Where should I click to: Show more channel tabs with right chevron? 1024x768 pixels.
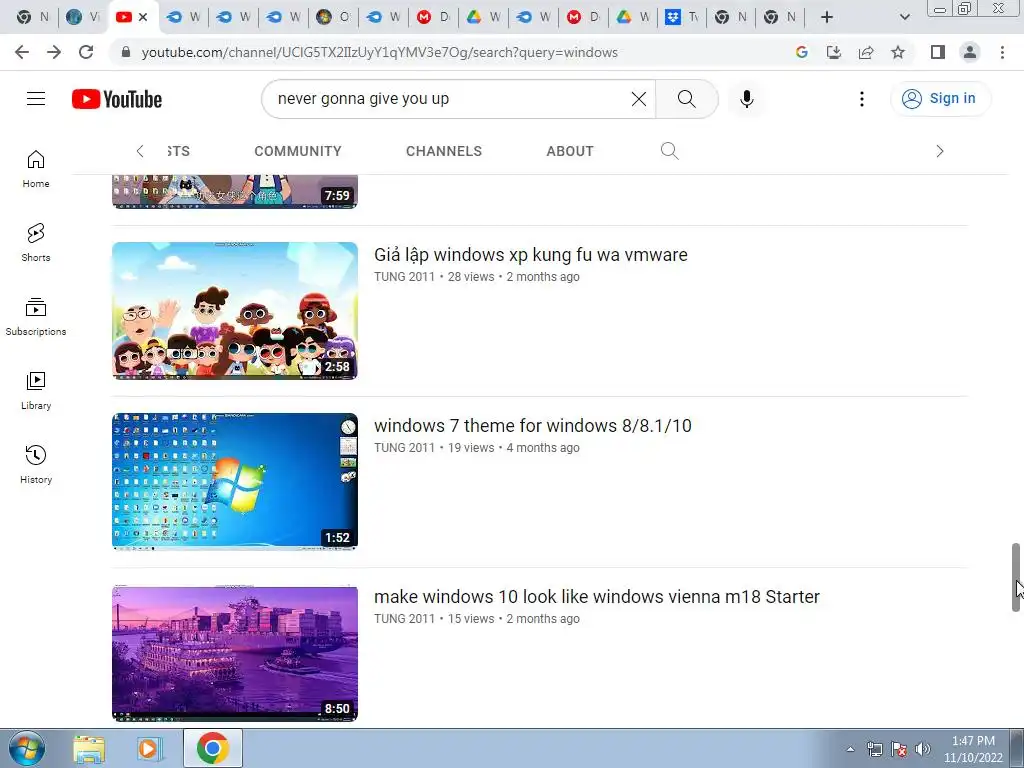pyautogui.click(x=940, y=151)
